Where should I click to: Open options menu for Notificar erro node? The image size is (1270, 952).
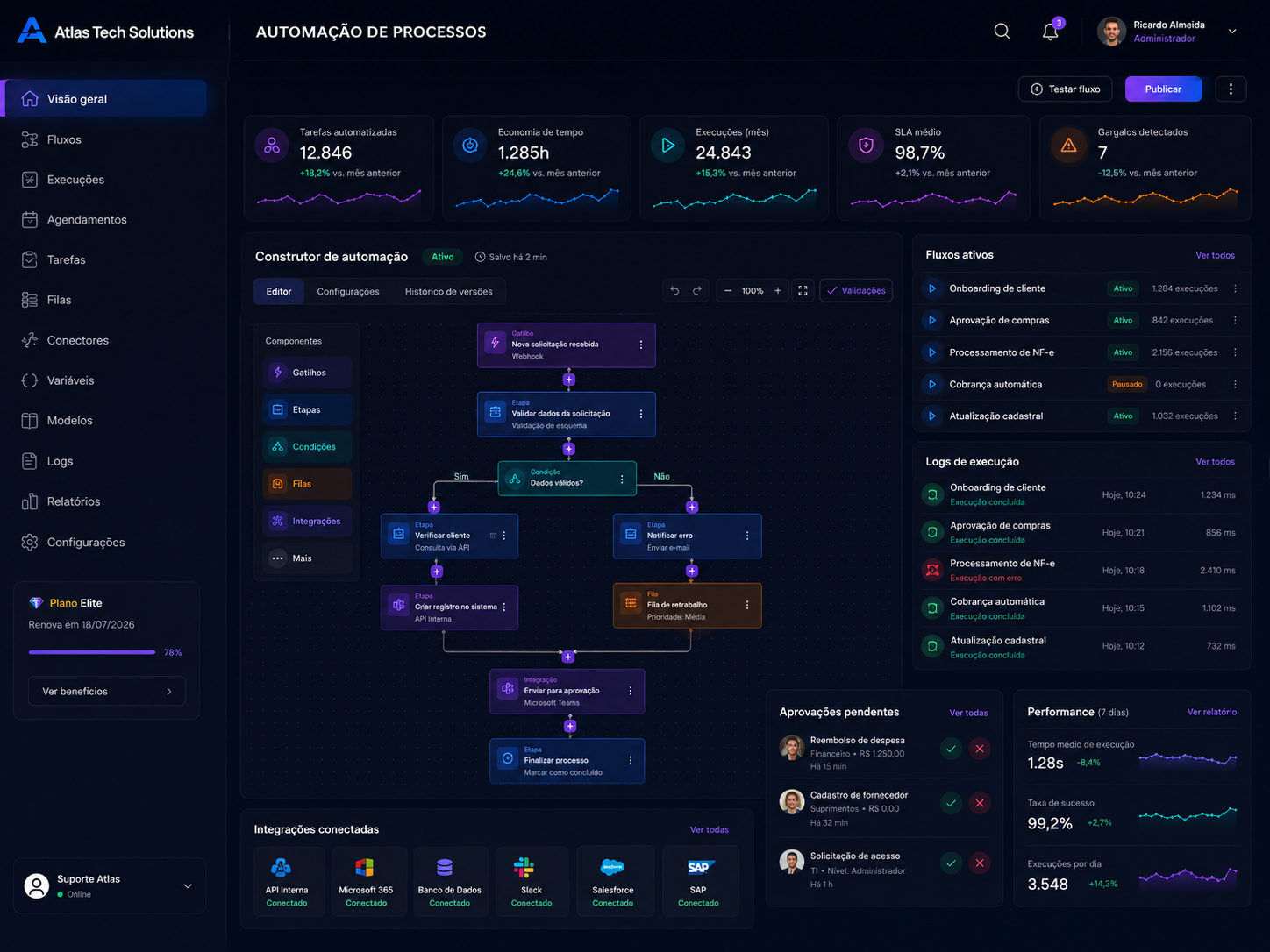click(747, 536)
